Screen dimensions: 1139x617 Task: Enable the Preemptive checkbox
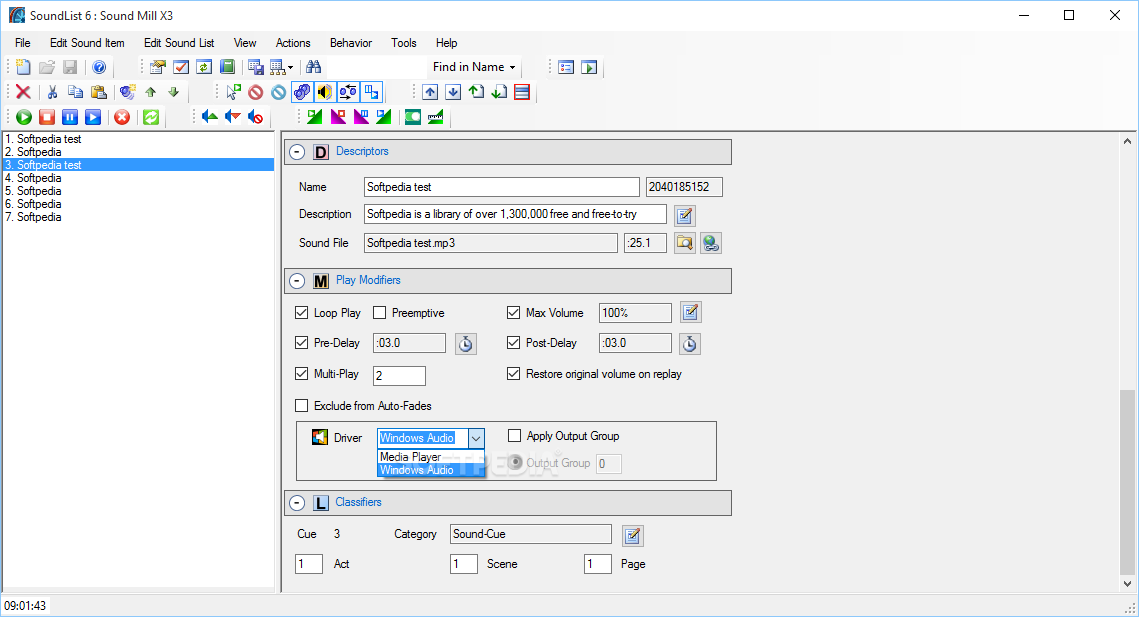(379, 312)
